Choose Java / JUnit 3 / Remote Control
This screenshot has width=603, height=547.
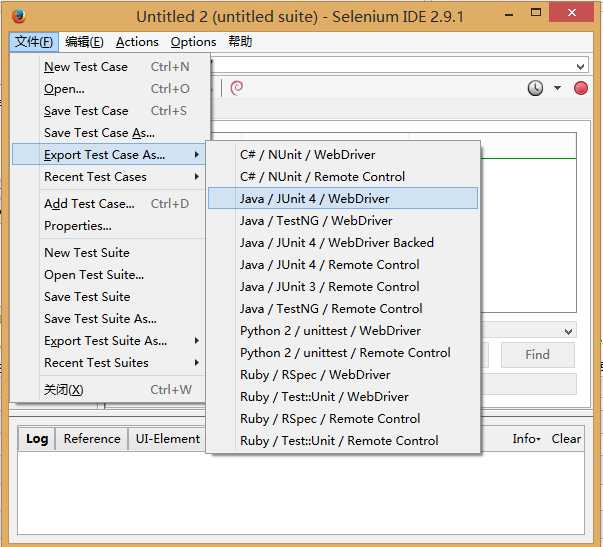click(343, 287)
